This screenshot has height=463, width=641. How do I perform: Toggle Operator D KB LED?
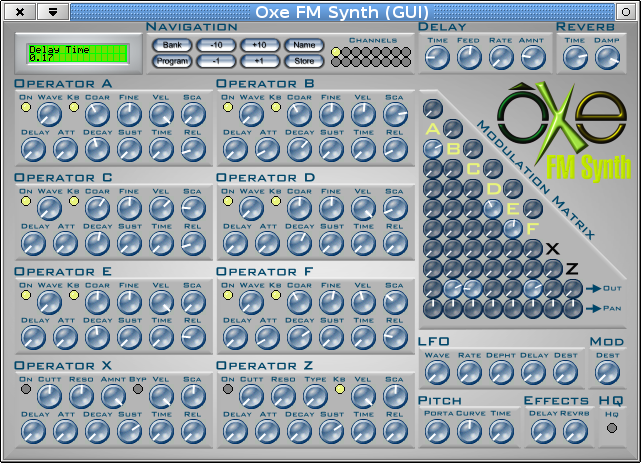(x=276, y=201)
